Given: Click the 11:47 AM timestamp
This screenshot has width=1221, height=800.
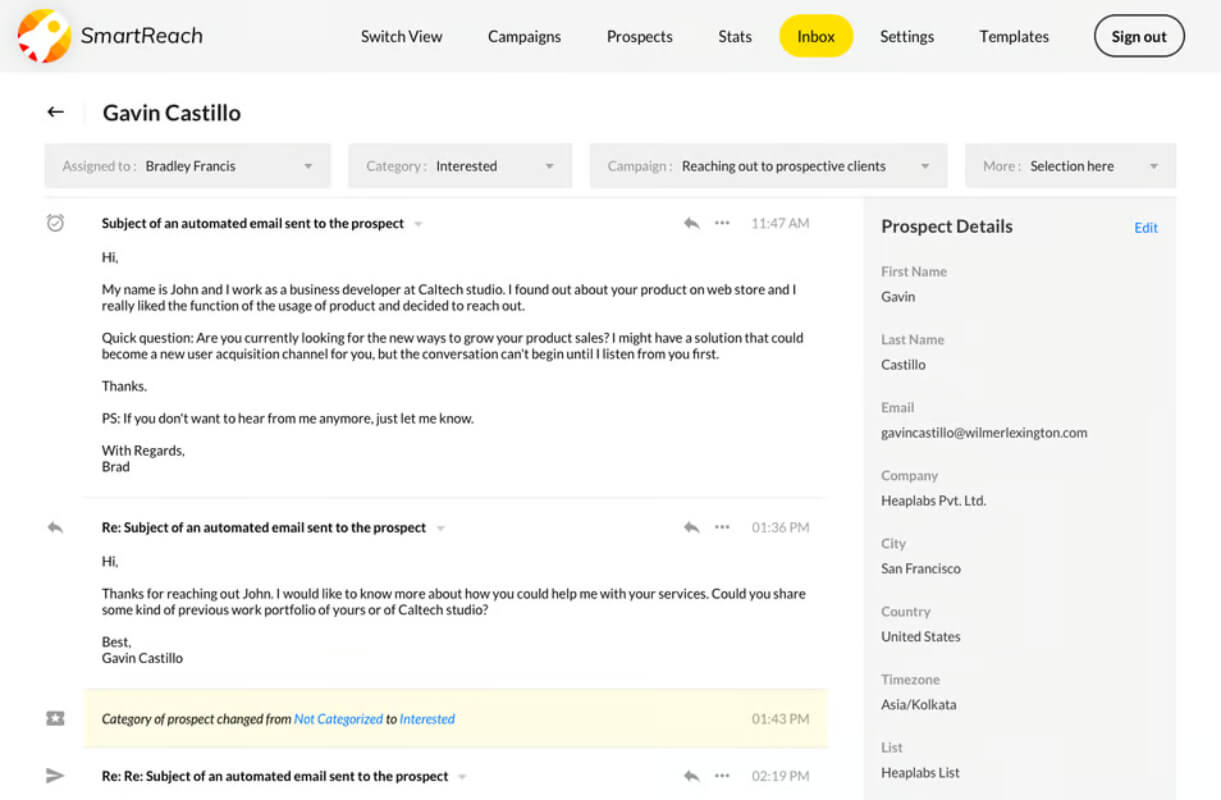Looking at the screenshot, I should point(780,223).
